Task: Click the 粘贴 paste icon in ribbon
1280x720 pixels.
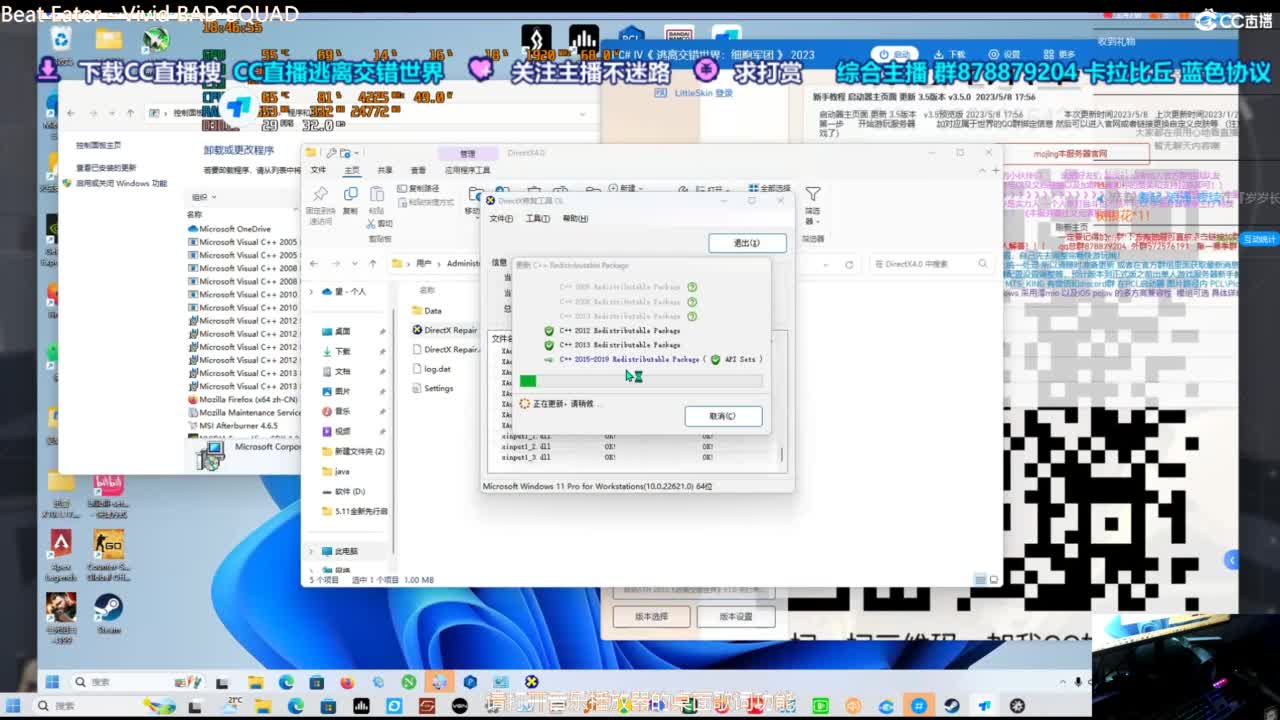Action: (377, 194)
